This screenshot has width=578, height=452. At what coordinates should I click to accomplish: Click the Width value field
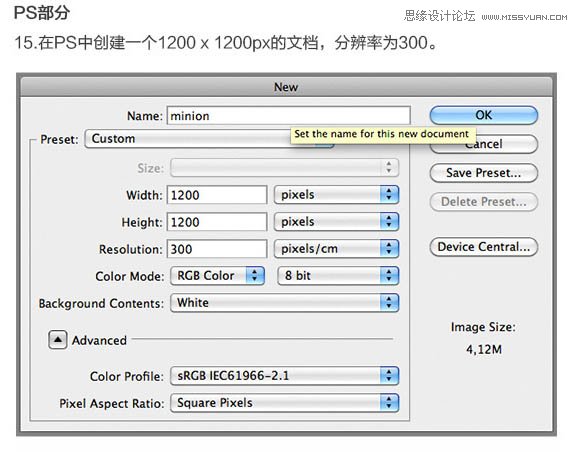coord(217,195)
